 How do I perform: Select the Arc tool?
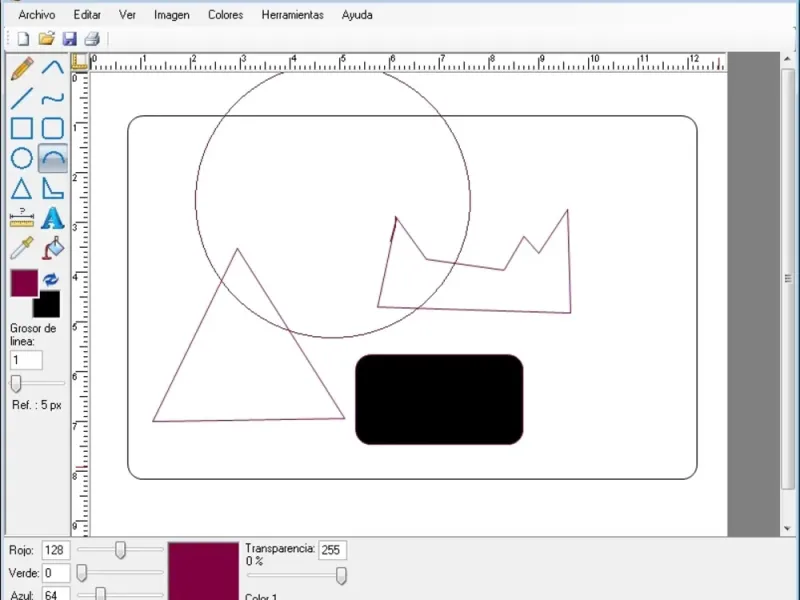click(x=53, y=158)
